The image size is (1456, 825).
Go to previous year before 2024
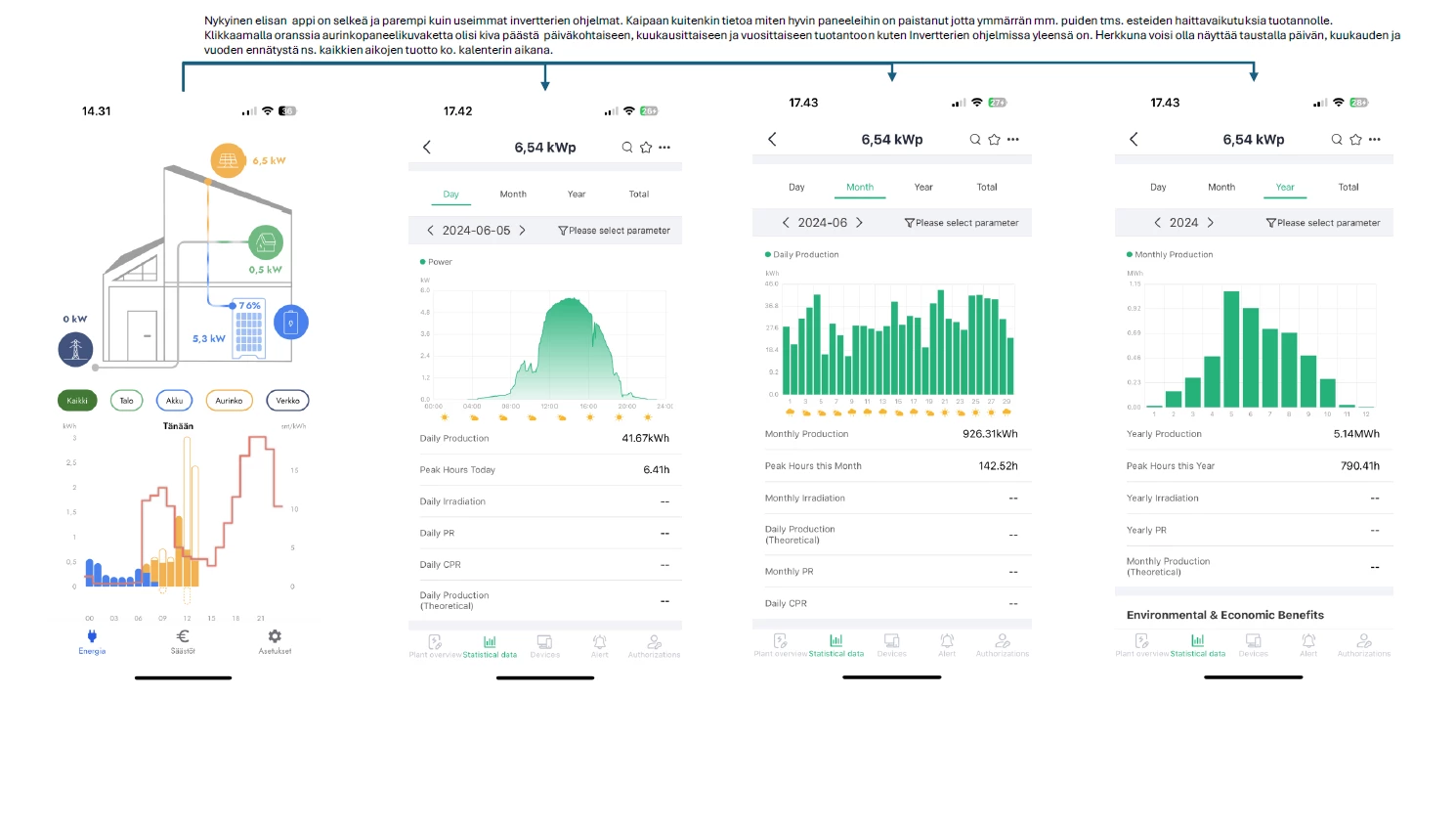tap(1158, 223)
